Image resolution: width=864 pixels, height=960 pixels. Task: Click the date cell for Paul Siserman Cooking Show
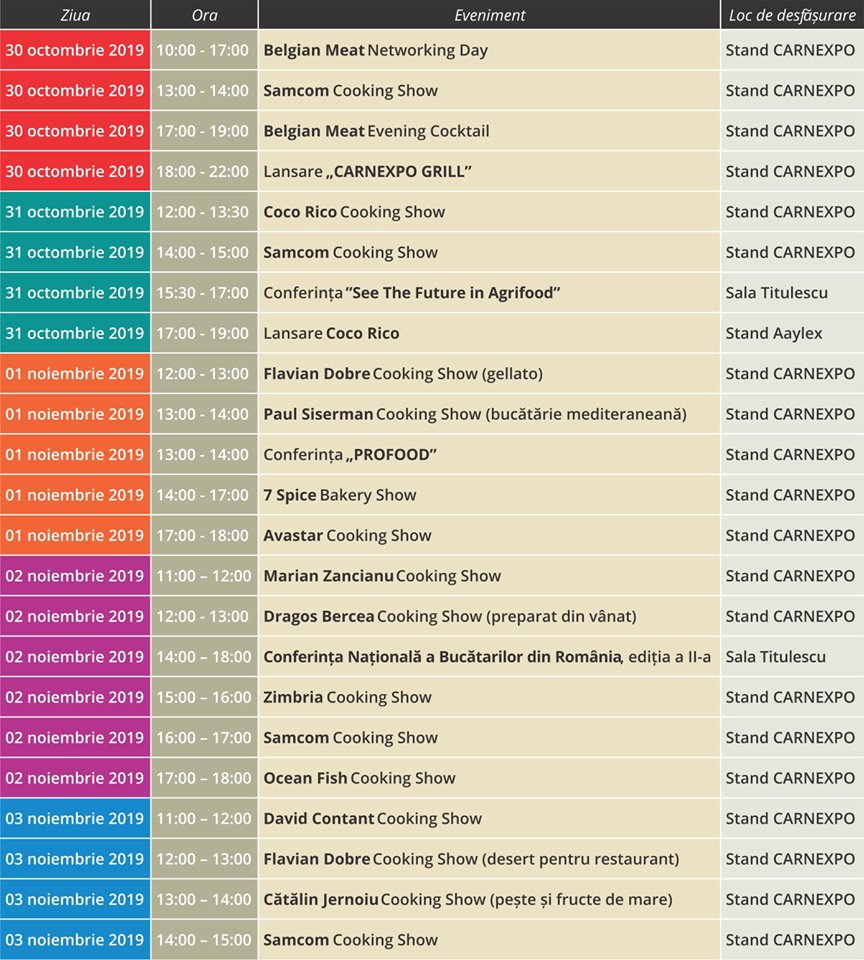click(75, 414)
